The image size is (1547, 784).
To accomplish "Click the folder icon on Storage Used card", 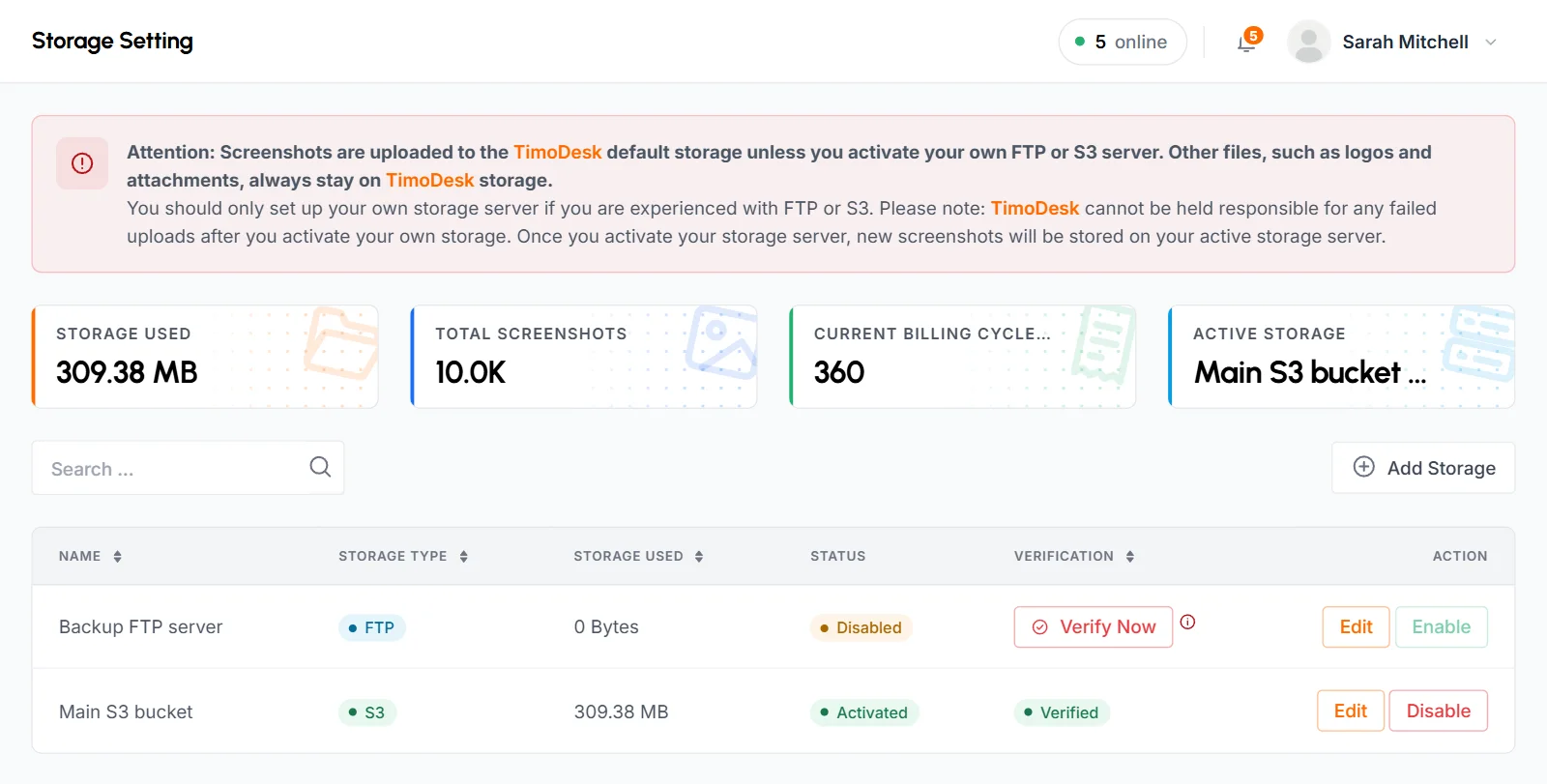I will point(341,343).
